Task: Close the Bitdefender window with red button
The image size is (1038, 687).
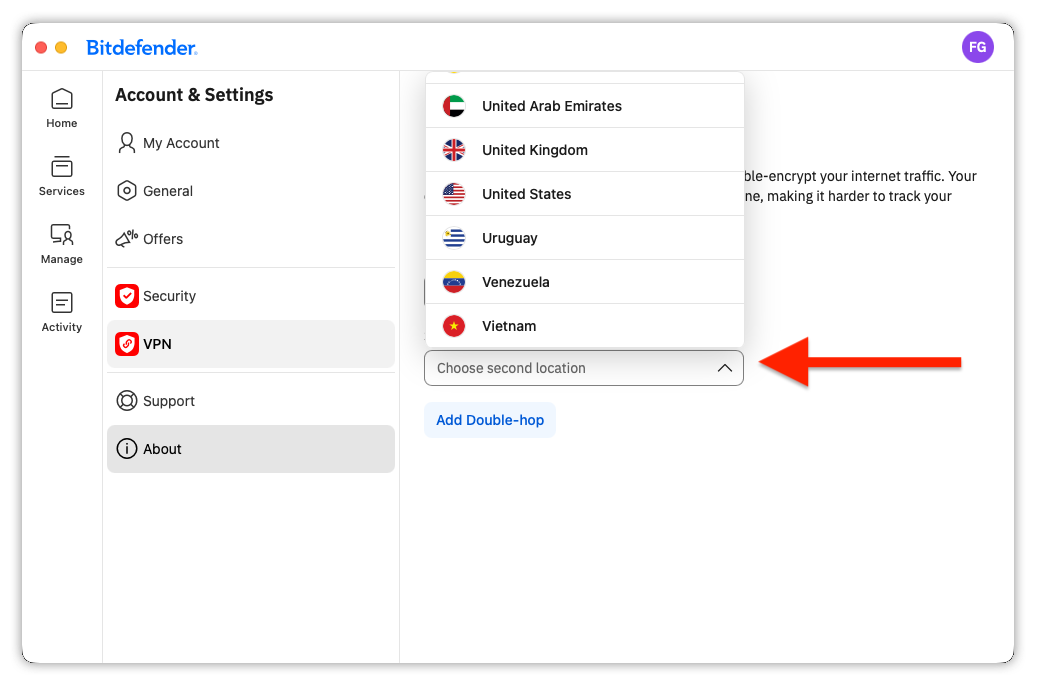Action: click(x=41, y=48)
